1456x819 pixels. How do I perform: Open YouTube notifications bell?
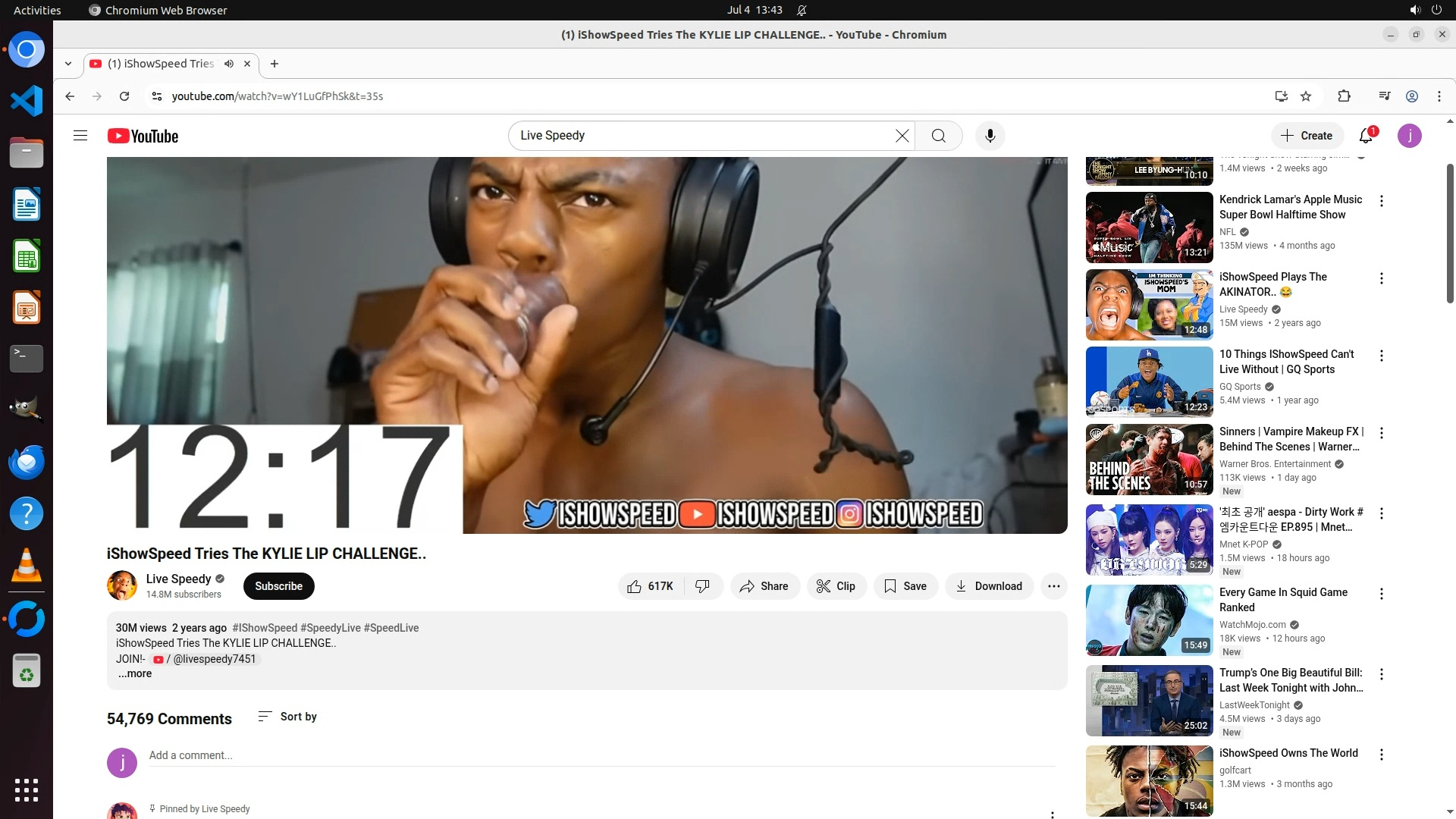point(1366,136)
